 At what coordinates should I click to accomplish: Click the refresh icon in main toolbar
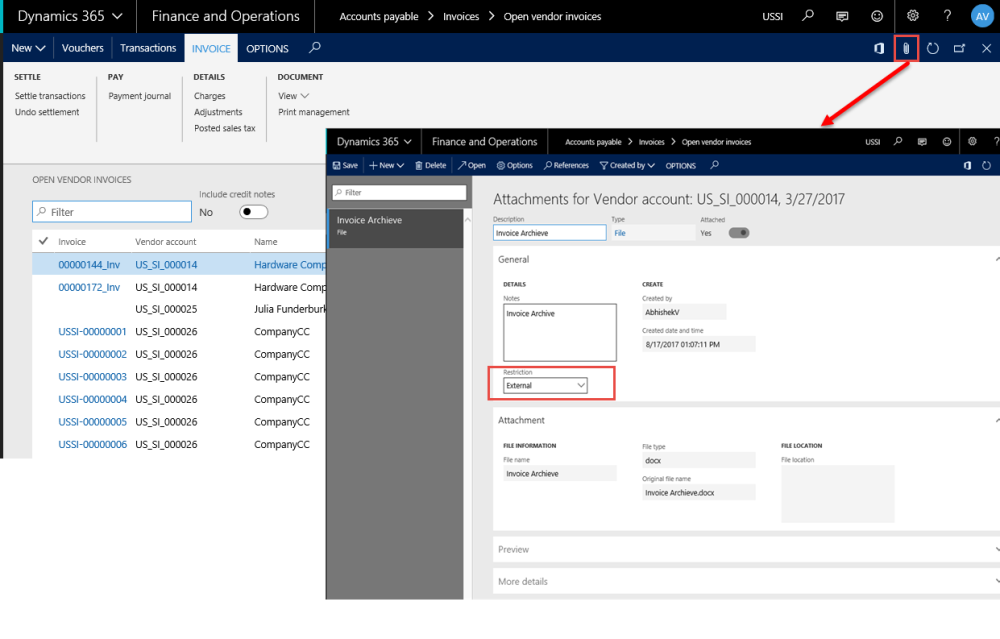point(932,48)
